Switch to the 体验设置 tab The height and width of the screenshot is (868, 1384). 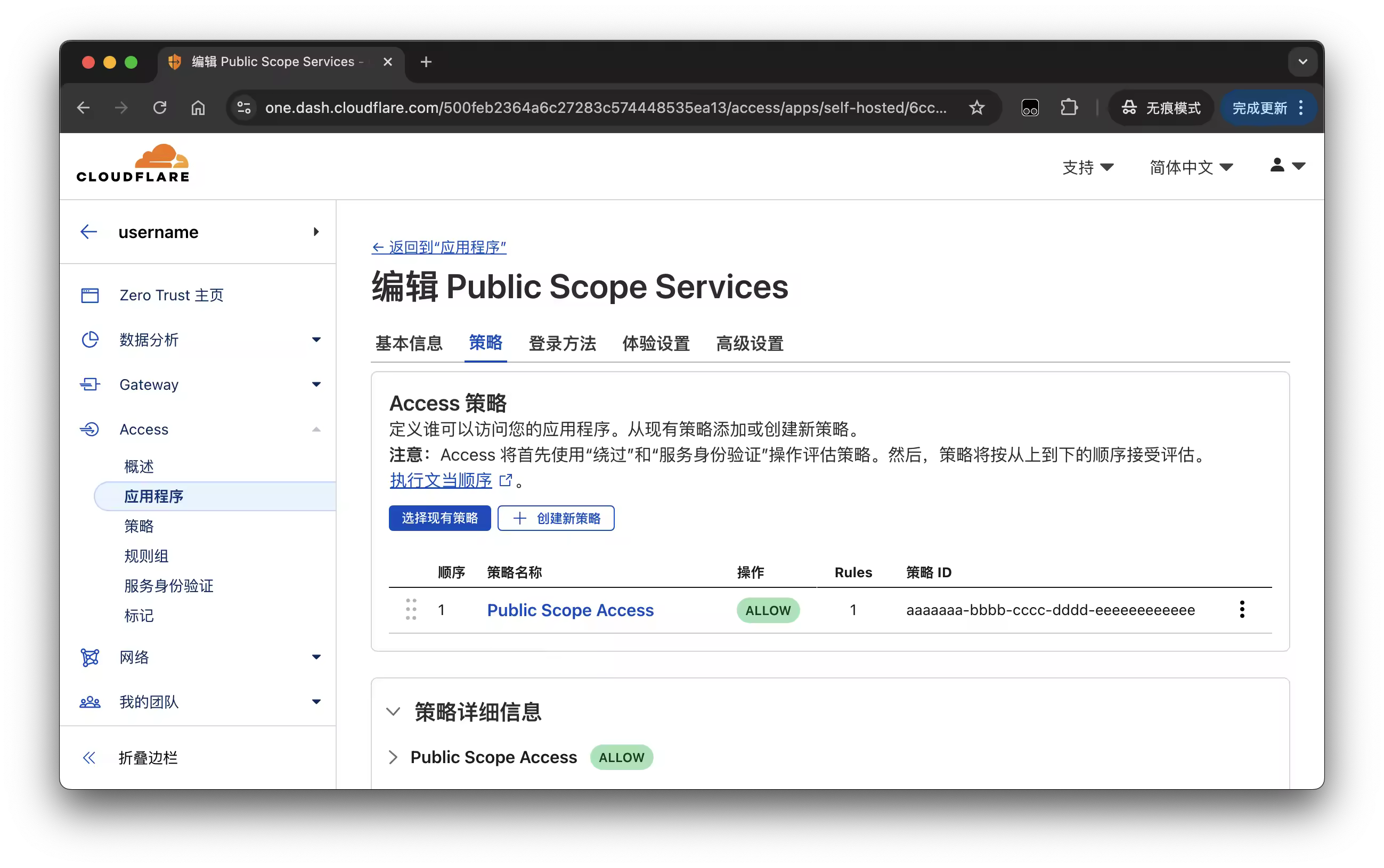[x=656, y=343]
